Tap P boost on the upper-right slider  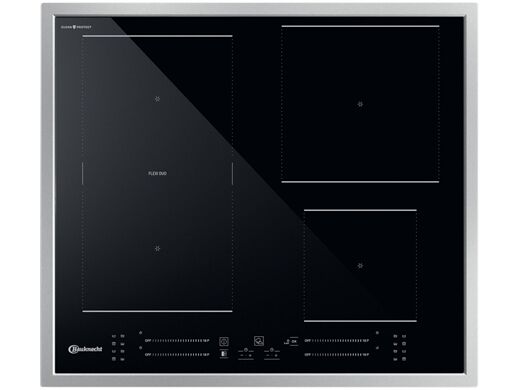coord(368,341)
